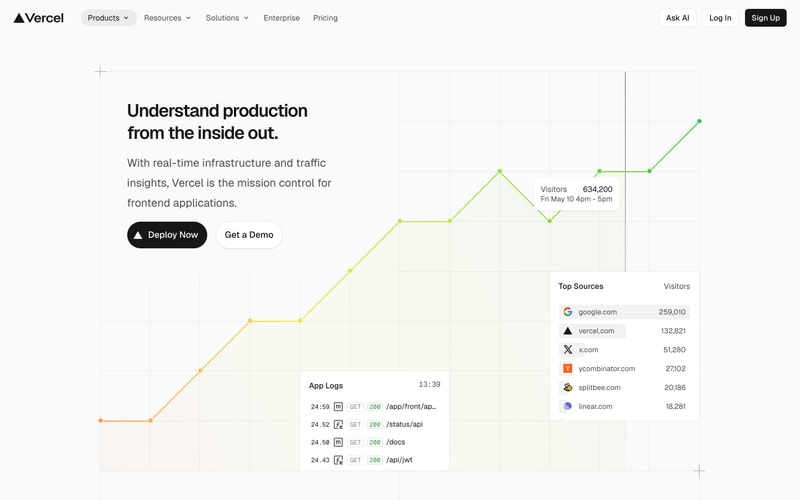
Task: Click the function icon on the /api/jwt row
Action: [338, 460]
